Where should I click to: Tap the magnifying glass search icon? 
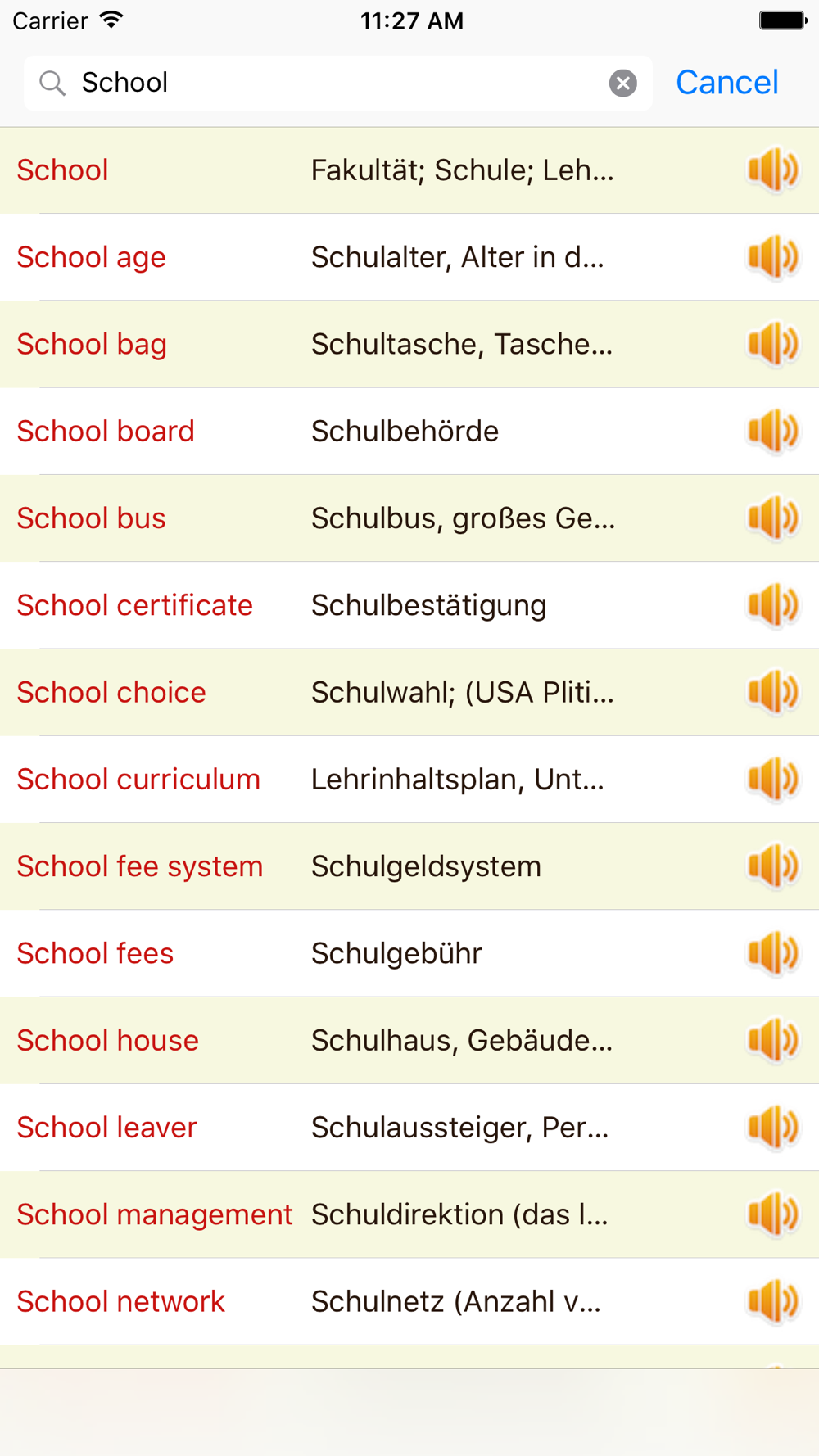[52, 83]
